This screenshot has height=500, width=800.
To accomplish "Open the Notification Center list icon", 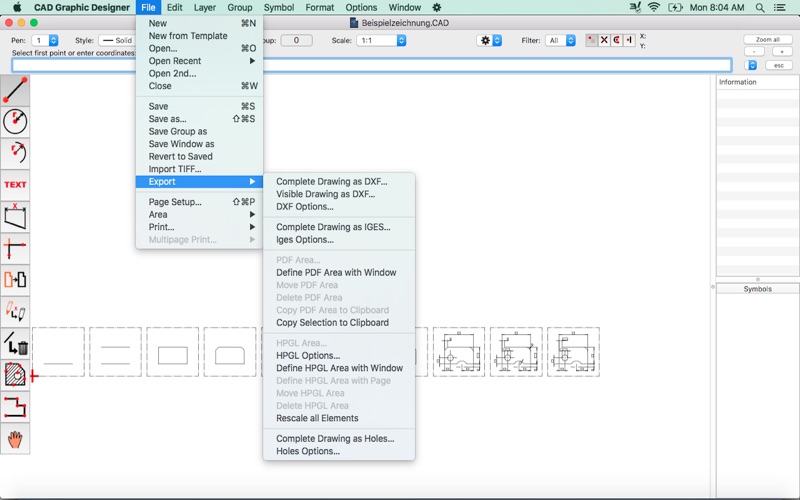I will click(780, 8).
